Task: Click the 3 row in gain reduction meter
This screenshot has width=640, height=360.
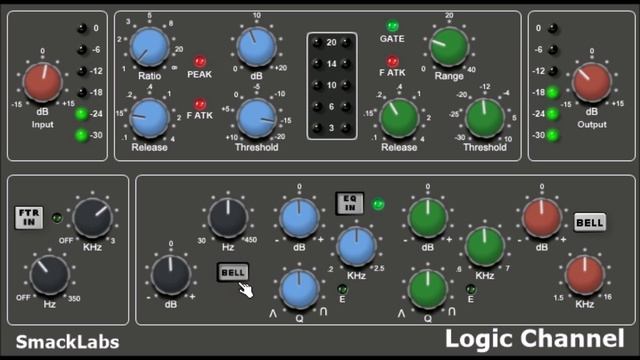Action: pyautogui.click(x=331, y=128)
